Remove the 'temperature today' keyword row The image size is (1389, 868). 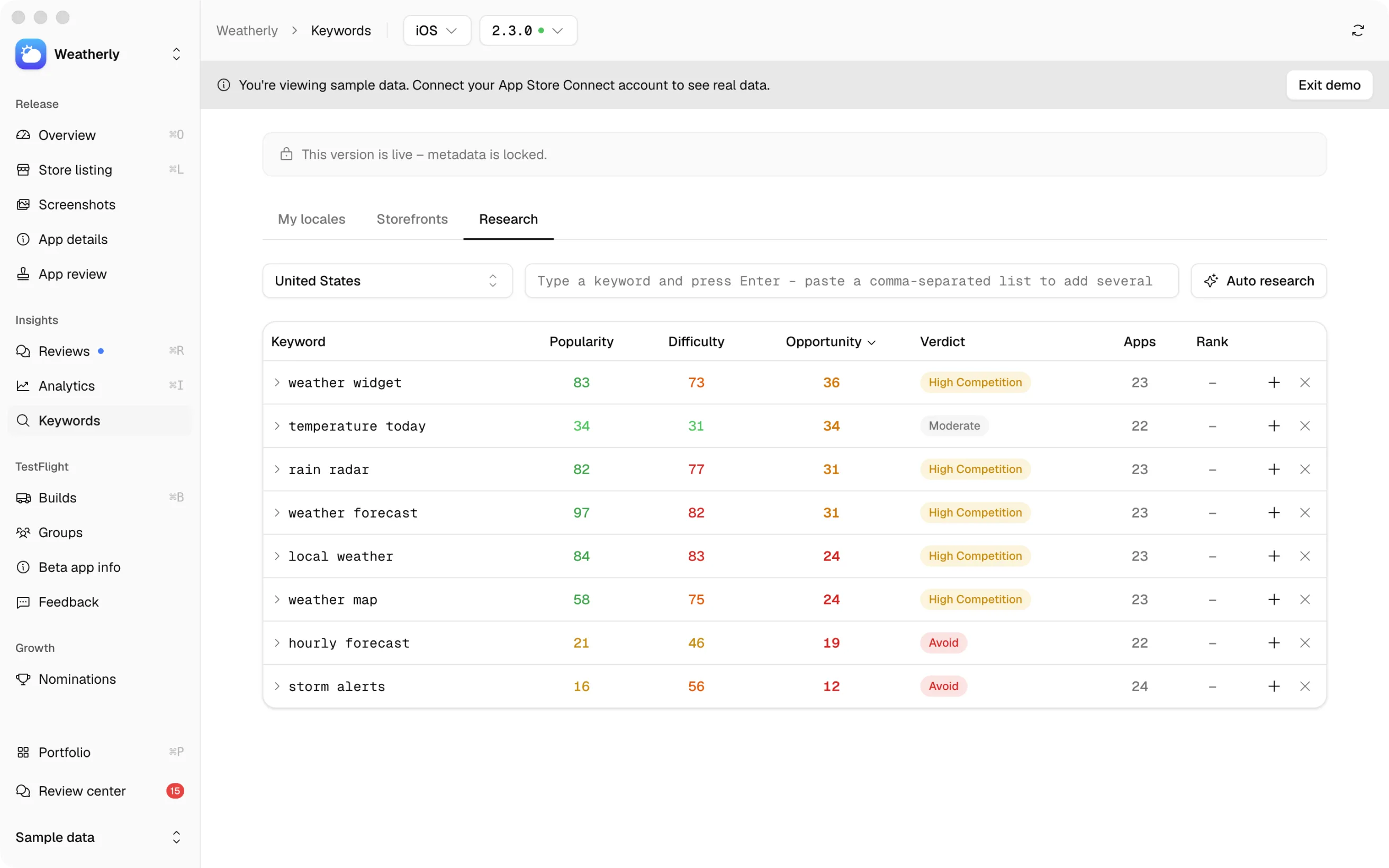[x=1305, y=426]
